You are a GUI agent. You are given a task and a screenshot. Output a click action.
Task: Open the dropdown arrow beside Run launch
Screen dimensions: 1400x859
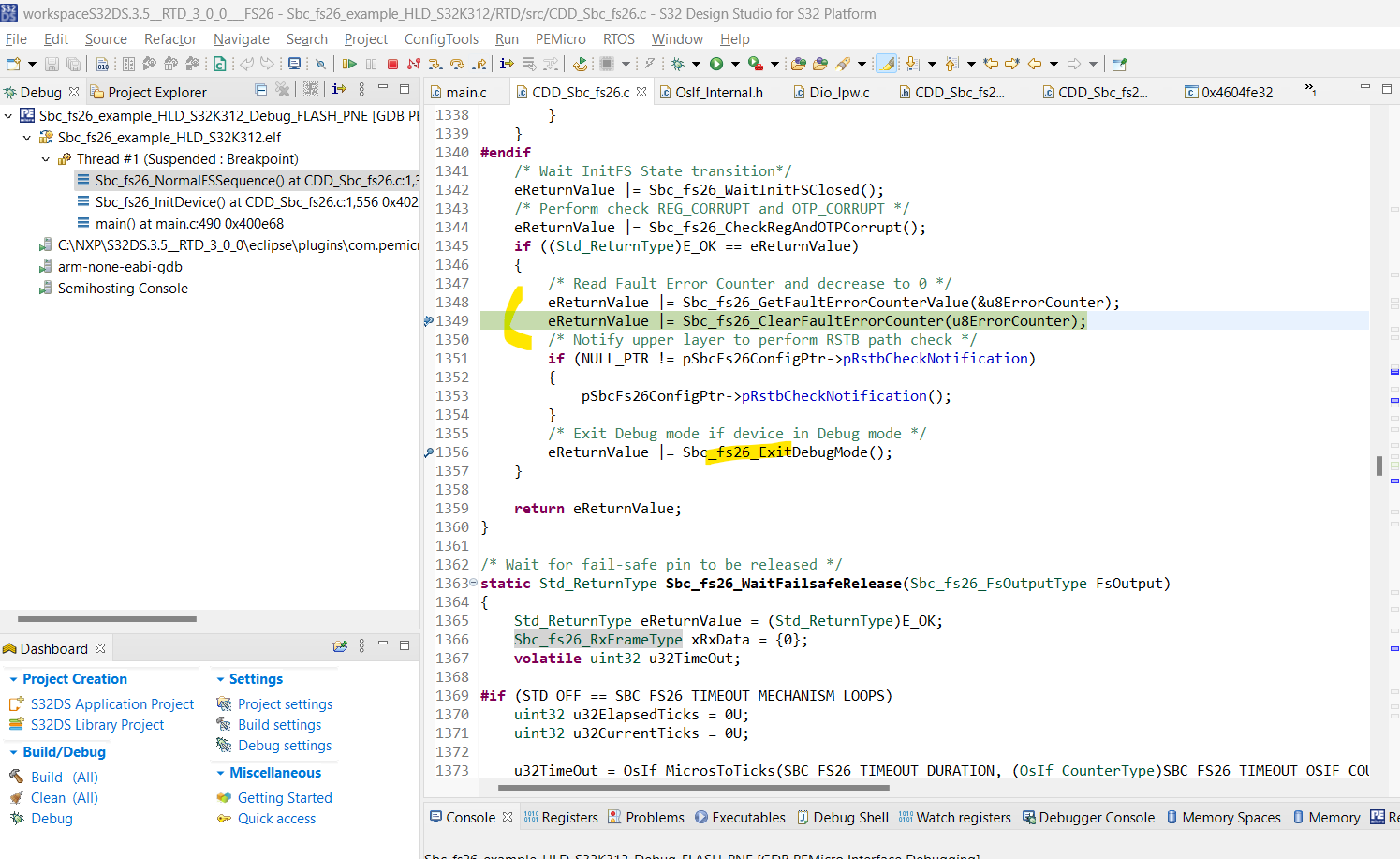pos(735,64)
